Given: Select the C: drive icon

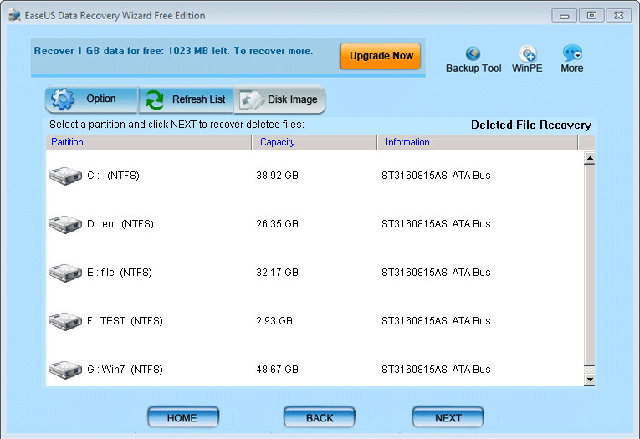Looking at the screenshot, I should point(65,175).
